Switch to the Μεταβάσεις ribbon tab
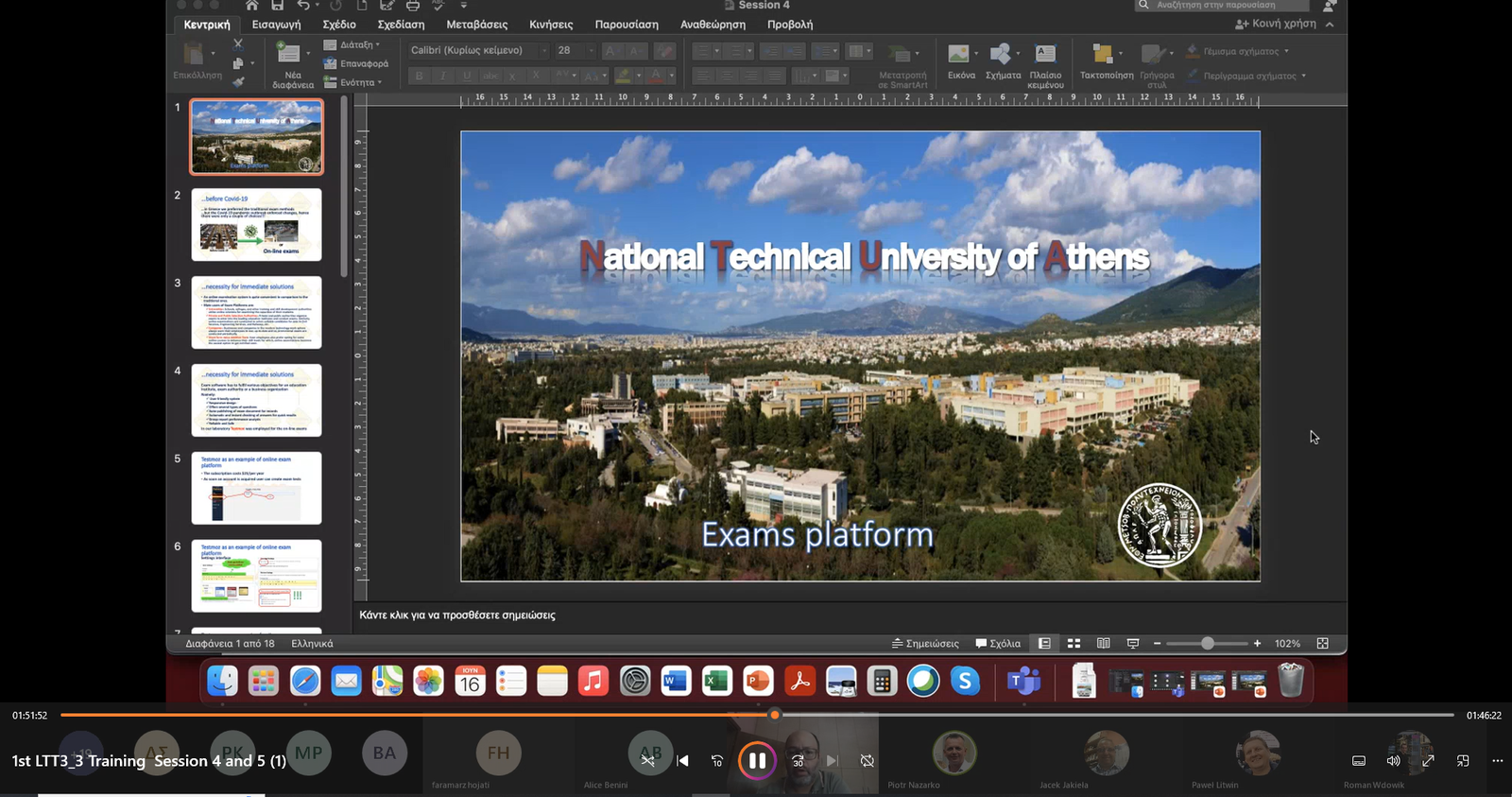Viewport: 1512px width, 797px height. (x=476, y=25)
